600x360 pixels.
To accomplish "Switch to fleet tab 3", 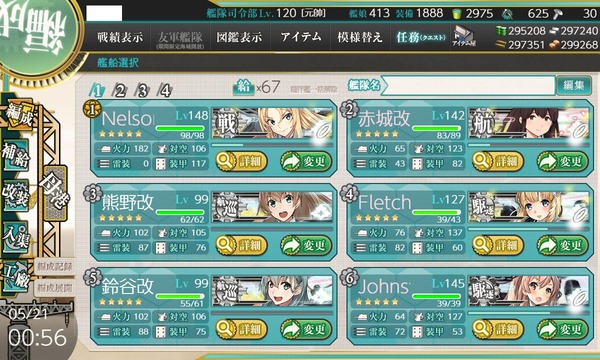I will coord(142,91).
